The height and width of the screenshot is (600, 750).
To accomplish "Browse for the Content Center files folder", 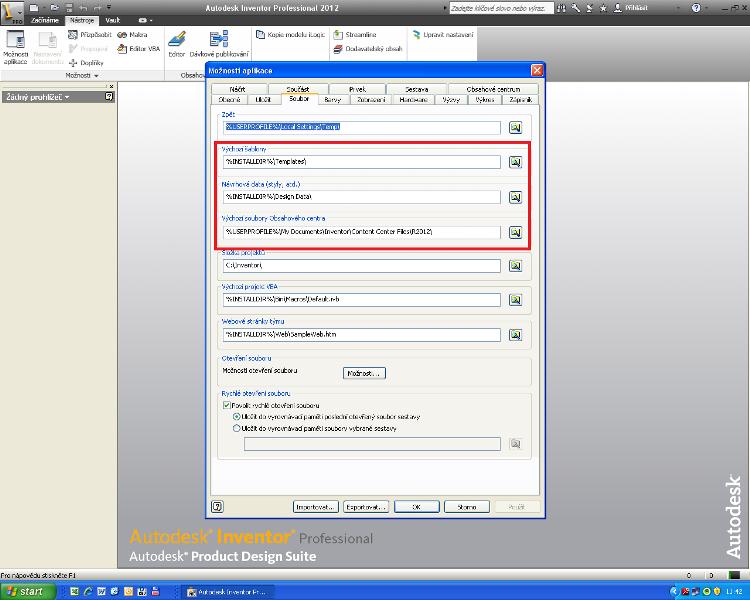I will tap(515, 232).
